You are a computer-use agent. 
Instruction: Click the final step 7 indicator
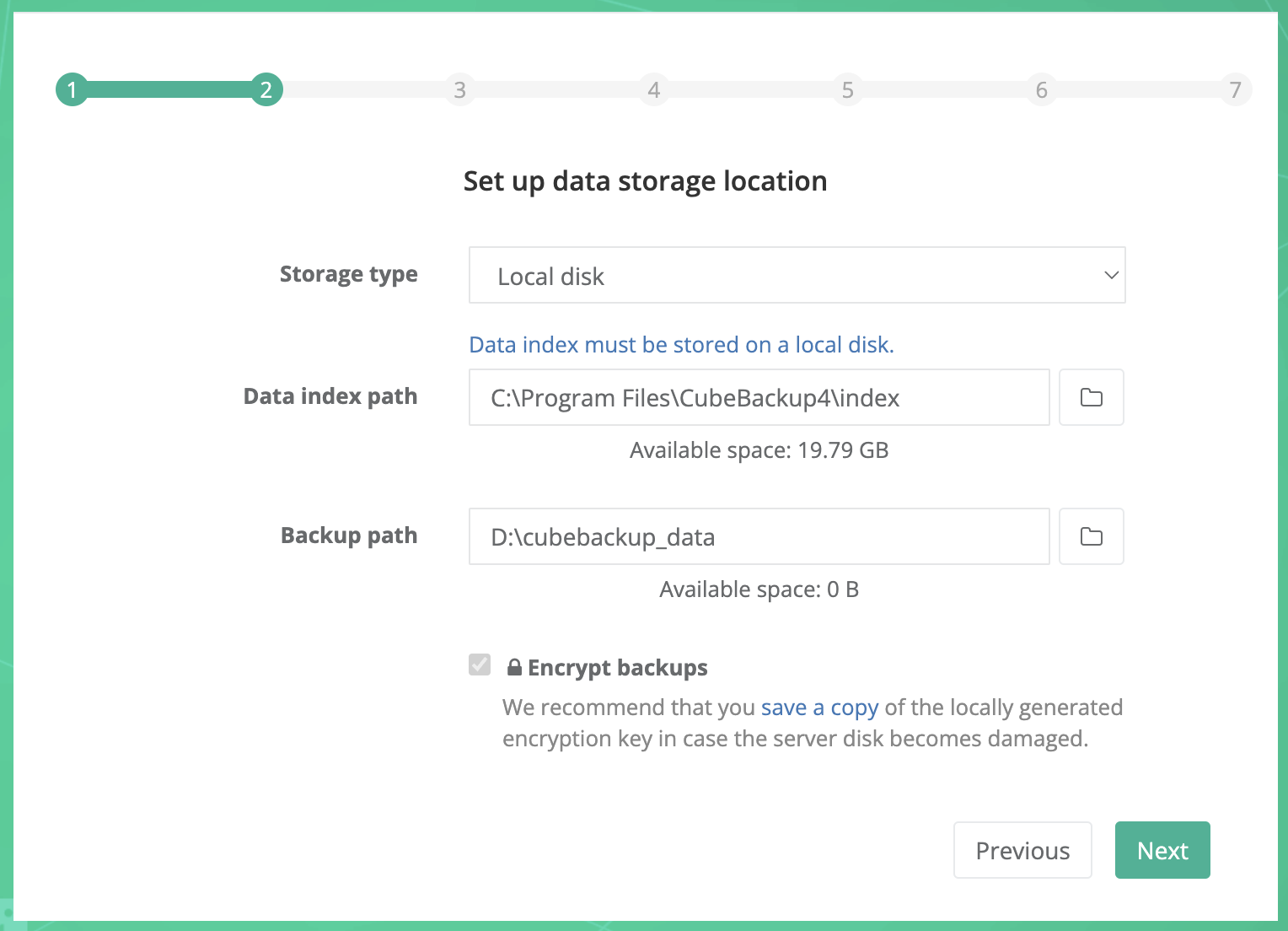tap(1235, 89)
